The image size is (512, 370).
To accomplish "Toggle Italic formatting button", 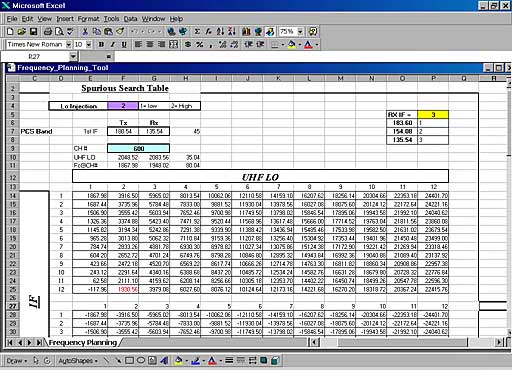I will 113,44.
